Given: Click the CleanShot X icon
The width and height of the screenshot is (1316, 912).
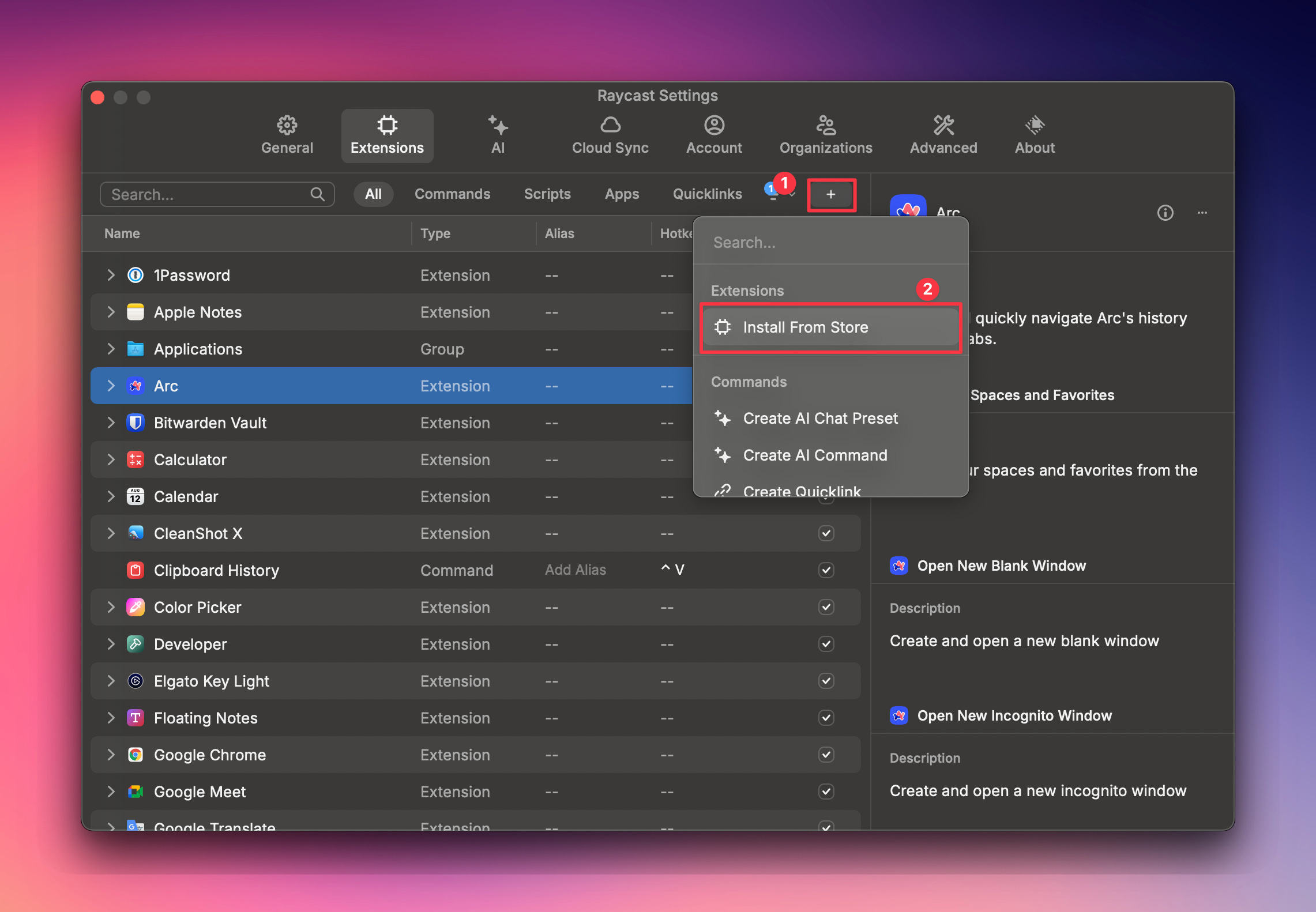Looking at the screenshot, I should pos(135,533).
